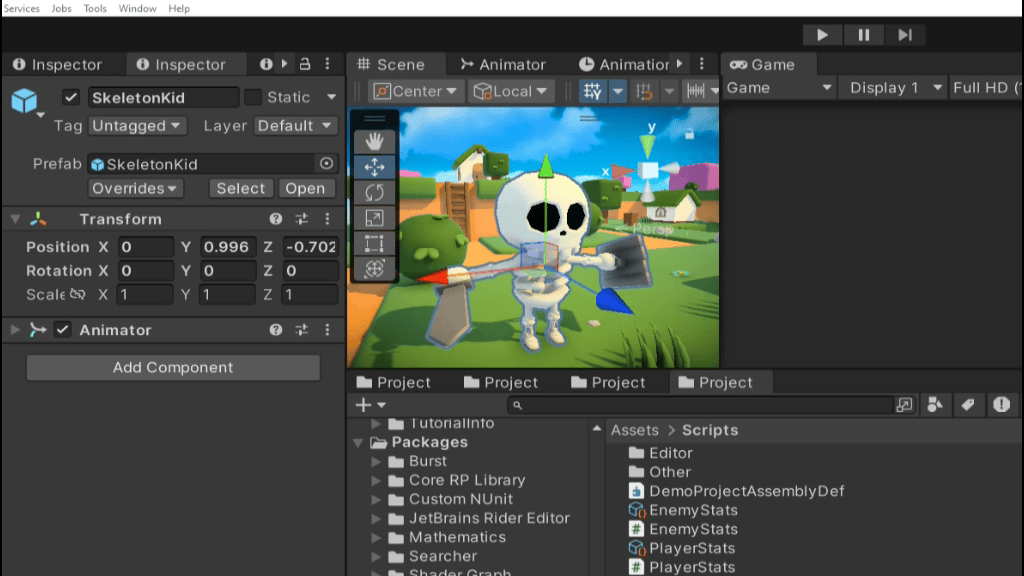
Task: Collapse the Transform component
Action: [15, 219]
